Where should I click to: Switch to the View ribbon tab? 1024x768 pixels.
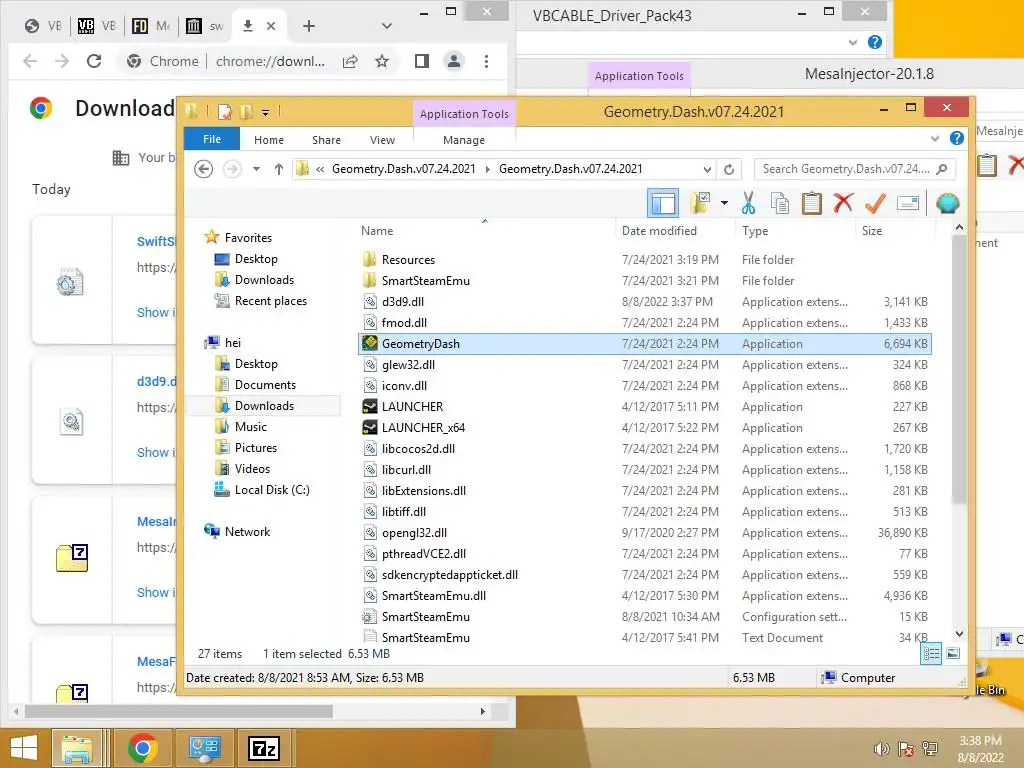pyautogui.click(x=382, y=140)
